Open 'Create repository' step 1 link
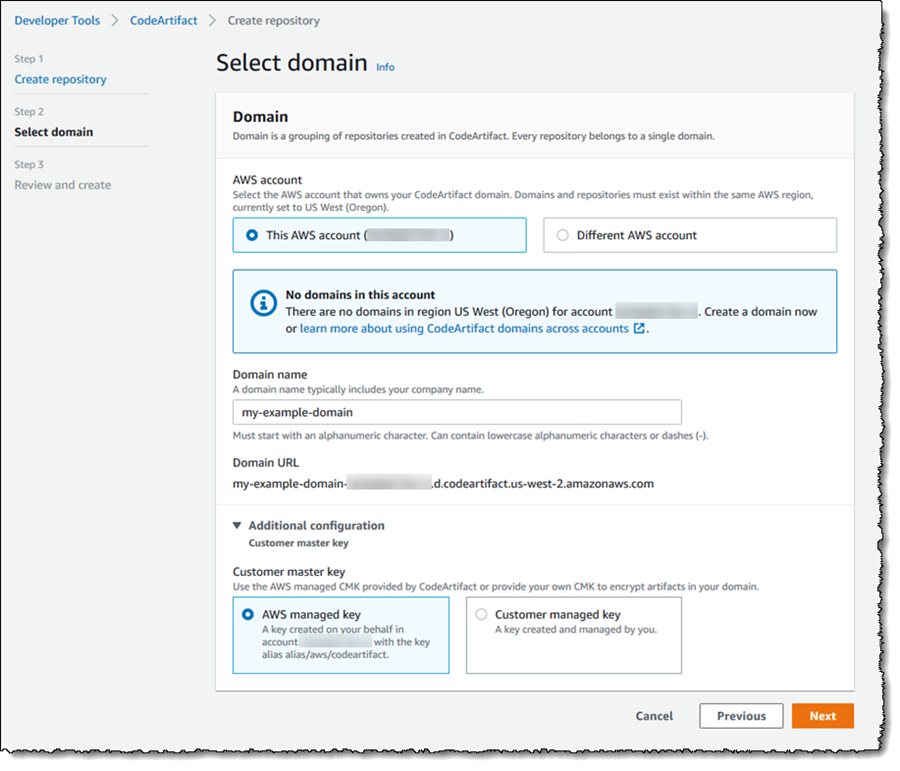The image size is (900, 771). pyautogui.click(x=60, y=79)
